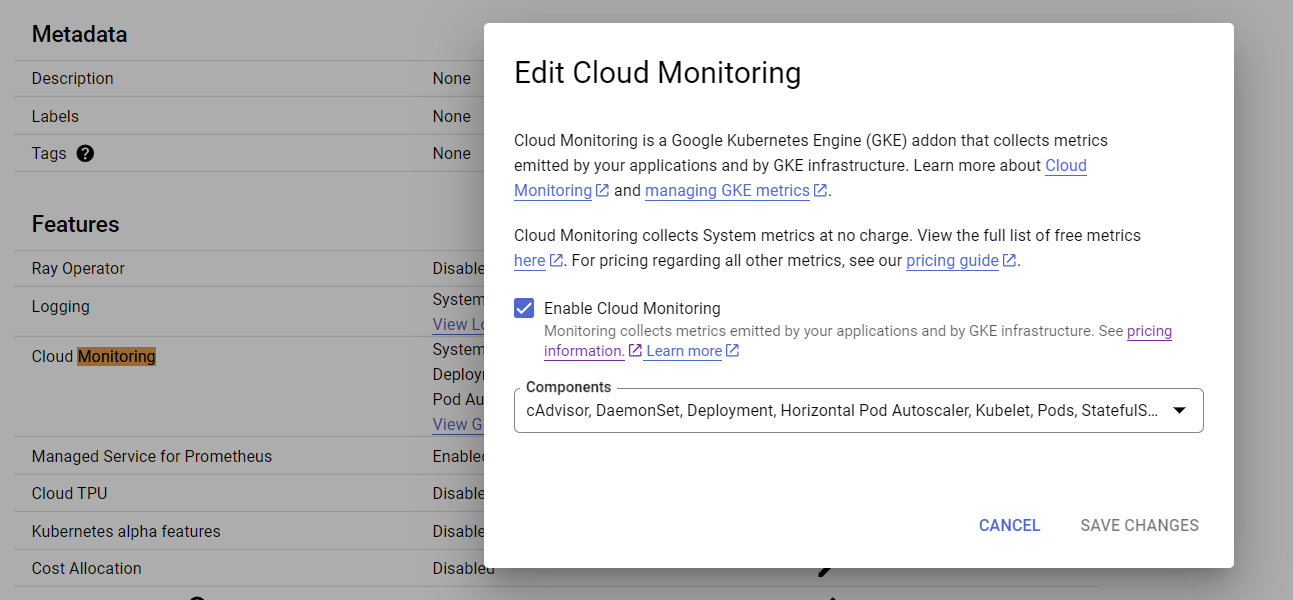Click external-link icon after pricing information
This screenshot has width=1293, height=600.
635,351
